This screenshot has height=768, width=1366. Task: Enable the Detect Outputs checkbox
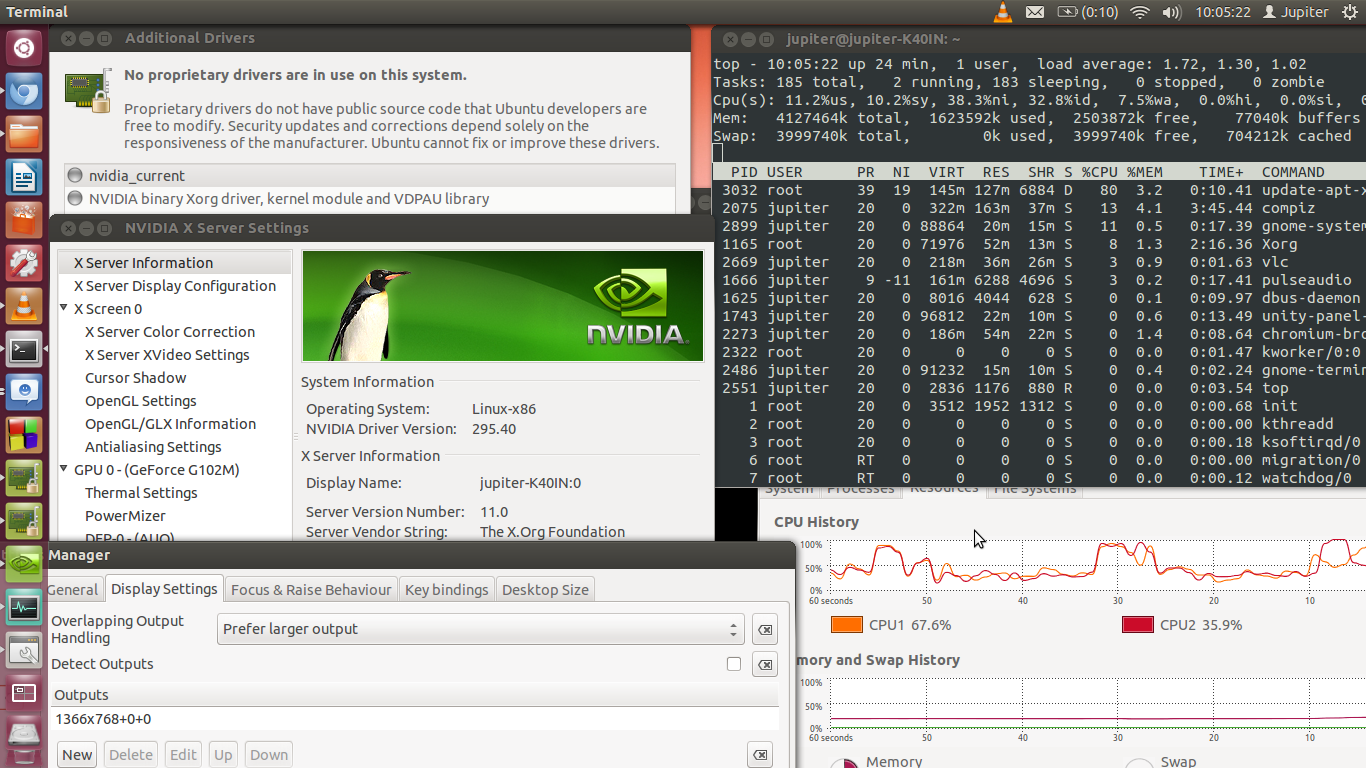point(734,664)
